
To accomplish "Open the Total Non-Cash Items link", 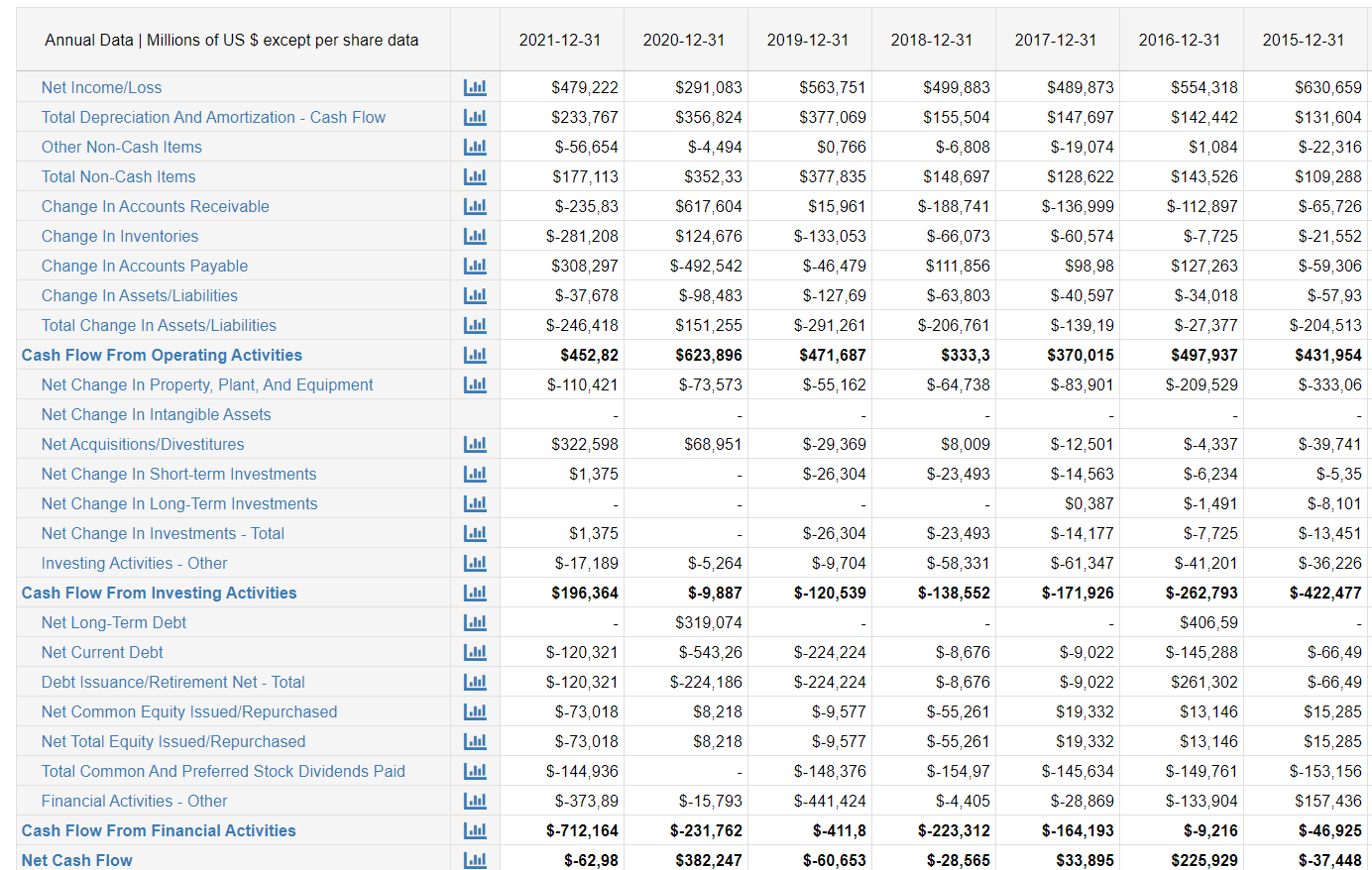I will coord(116,176).
